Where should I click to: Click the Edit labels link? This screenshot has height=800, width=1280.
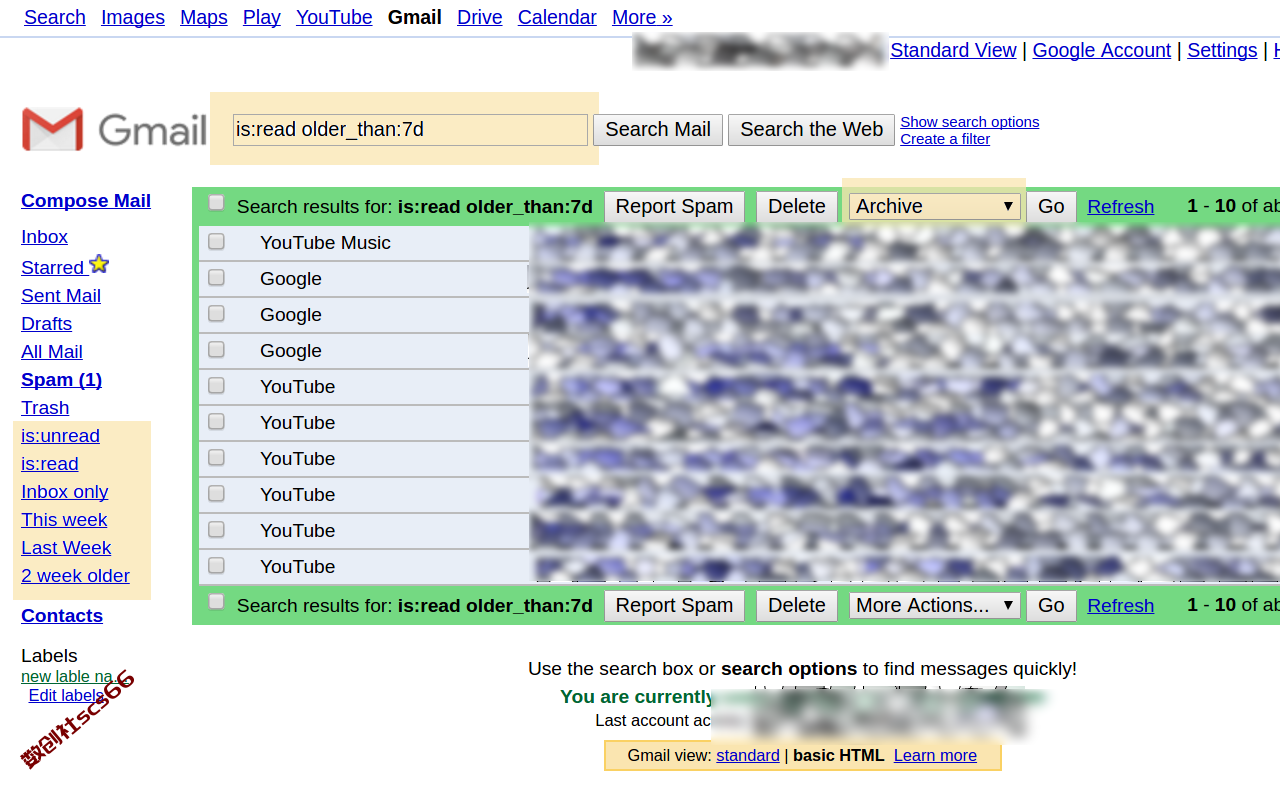[x=66, y=695]
